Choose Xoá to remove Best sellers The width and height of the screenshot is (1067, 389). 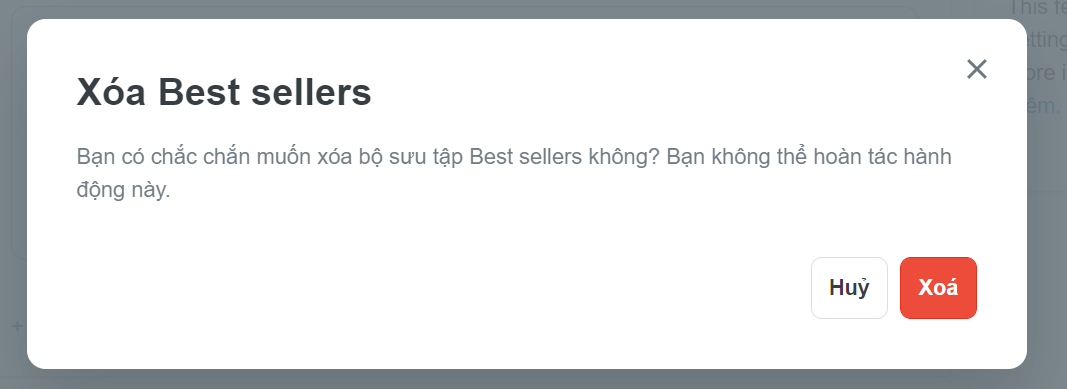click(938, 288)
